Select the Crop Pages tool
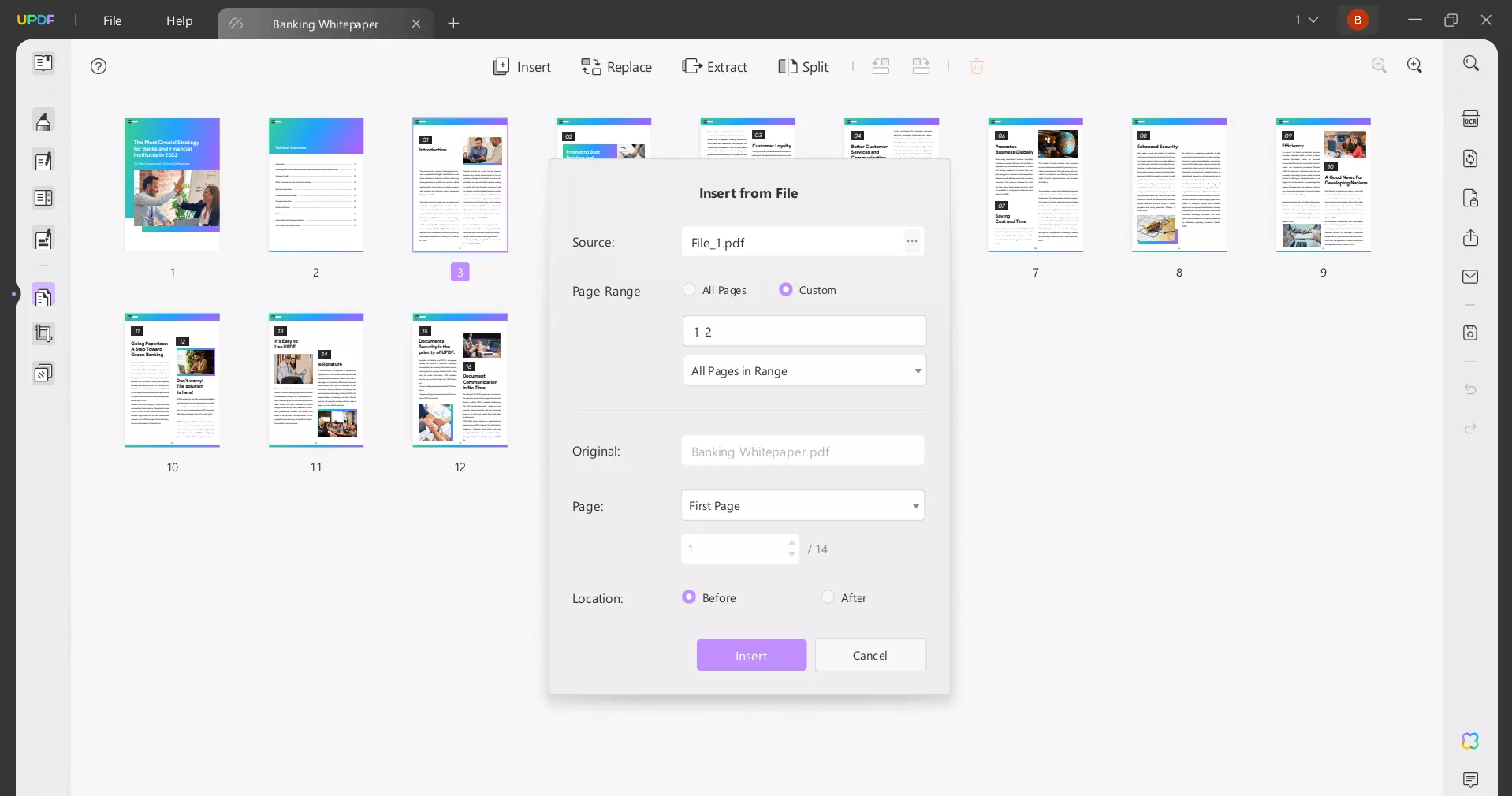This screenshot has width=1512, height=796. point(43,334)
